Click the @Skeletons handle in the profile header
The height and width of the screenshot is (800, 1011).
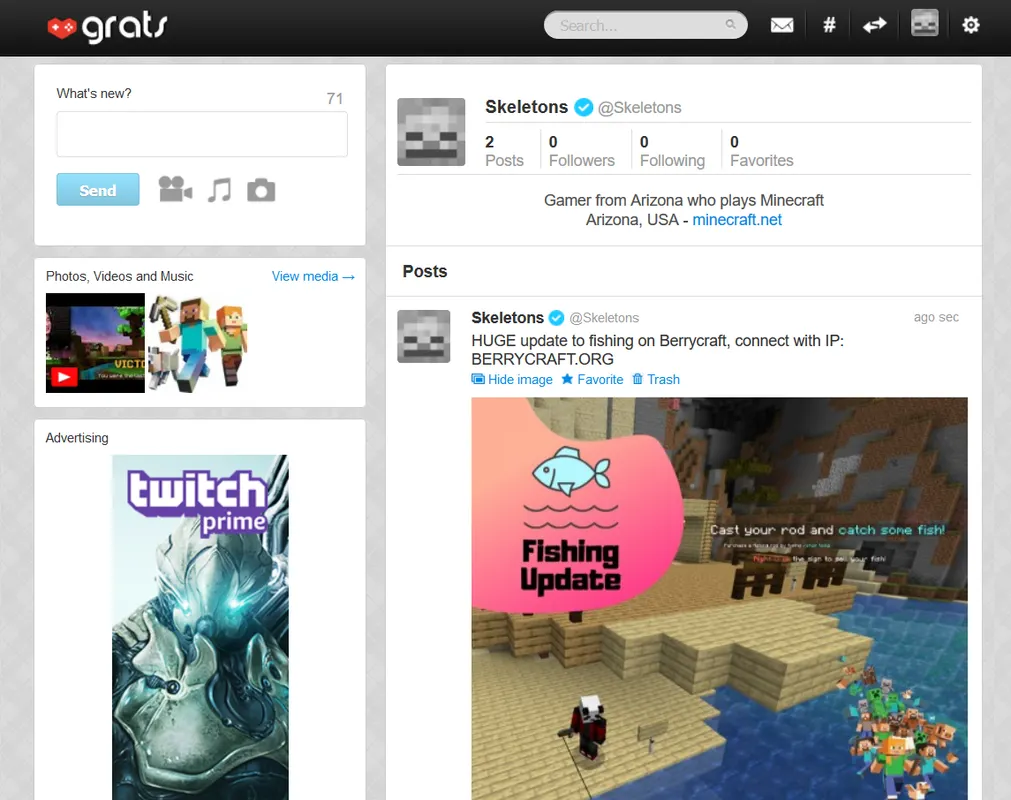coord(640,108)
